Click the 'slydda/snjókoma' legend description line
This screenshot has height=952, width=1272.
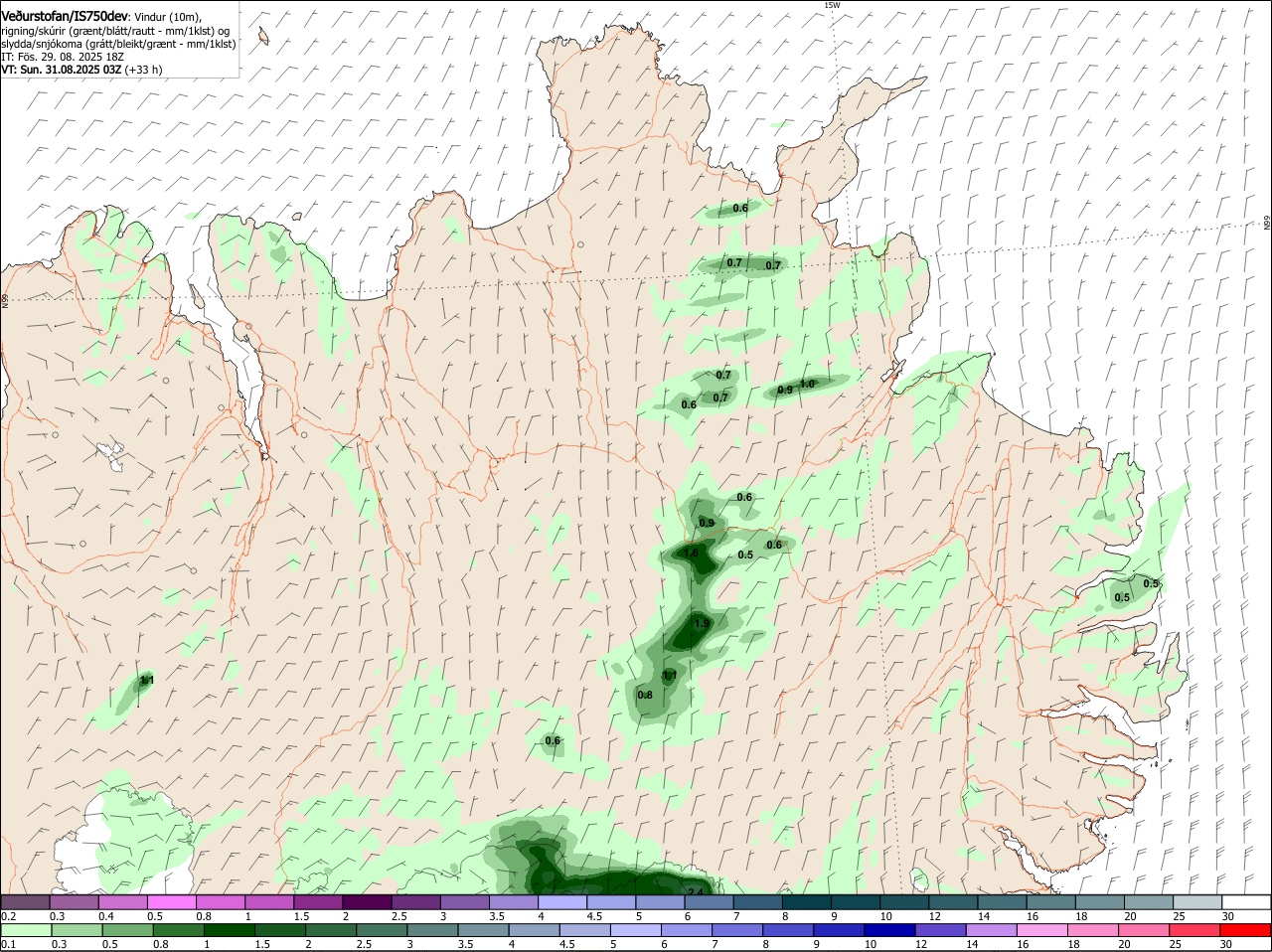coord(118,44)
